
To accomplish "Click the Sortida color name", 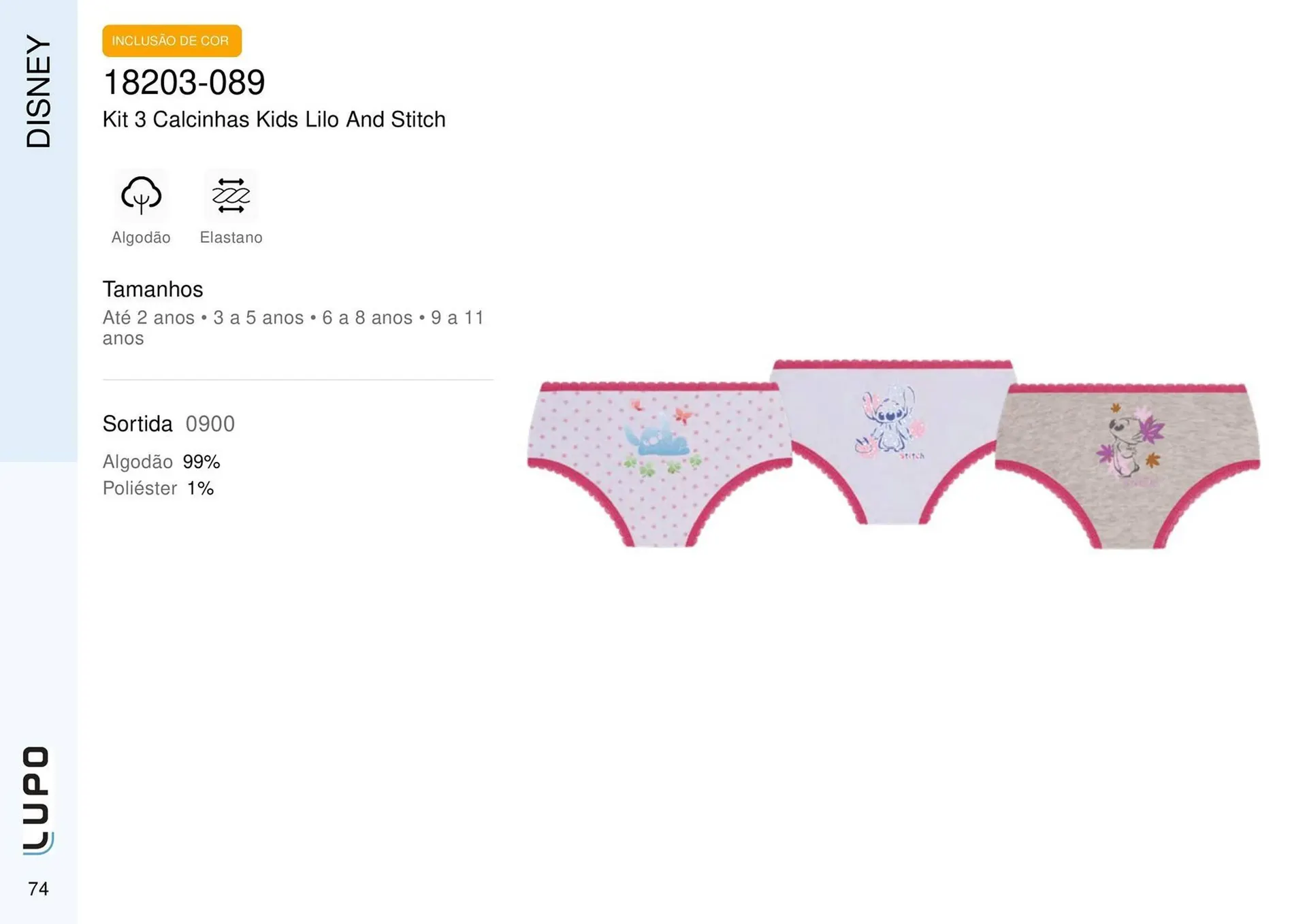I will [x=138, y=424].
